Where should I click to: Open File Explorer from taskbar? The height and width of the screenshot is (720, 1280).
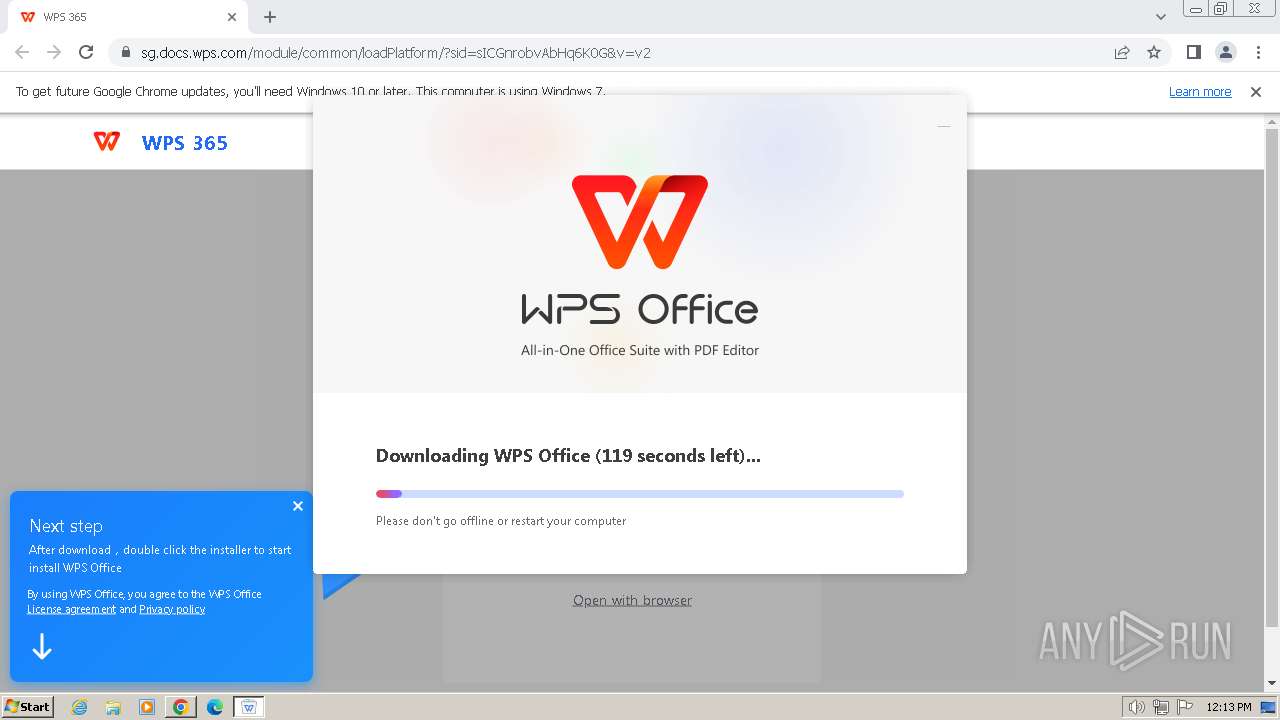(113, 707)
